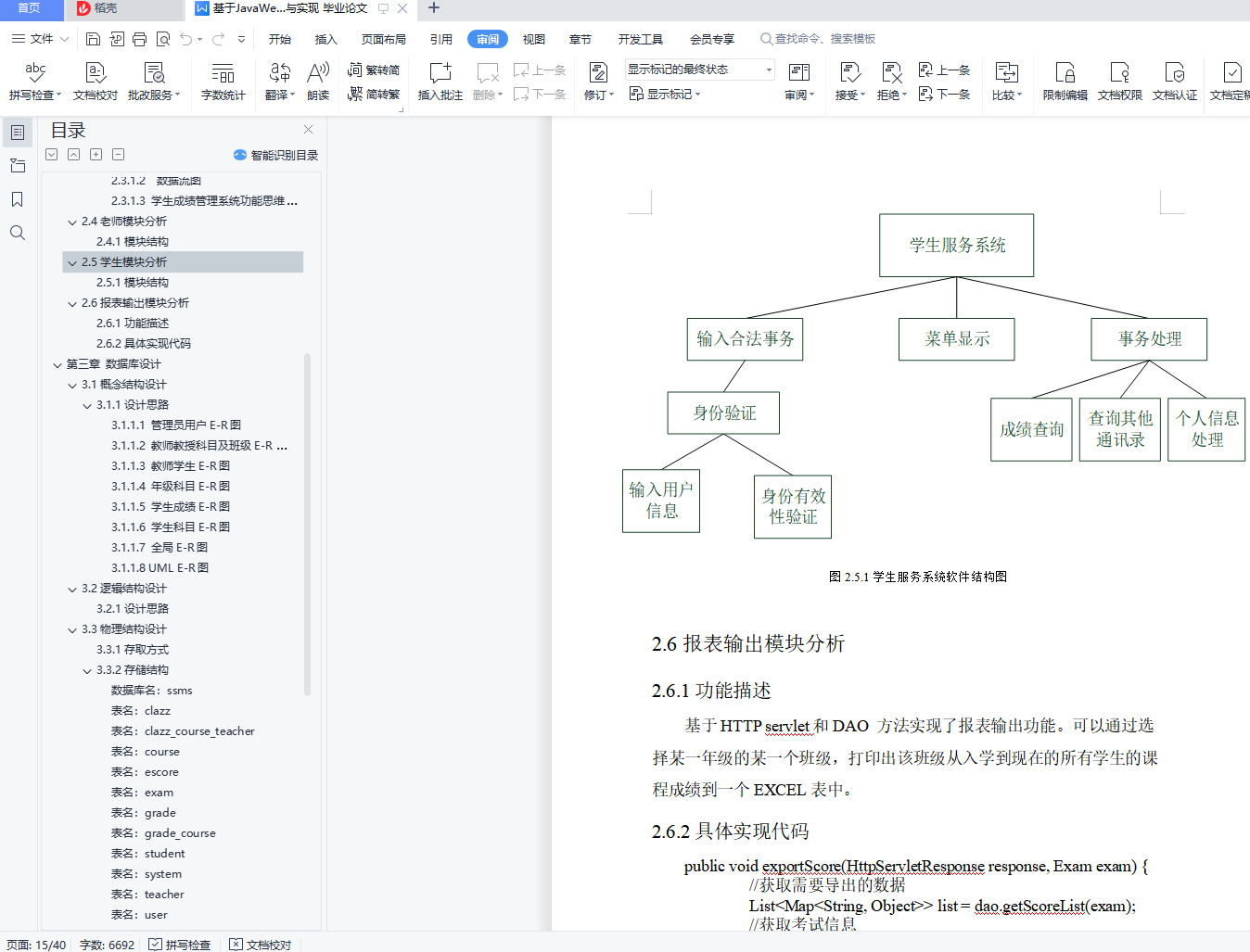The height and width of the screenshot is (952, 1250).
Task: Switch to the 页面布局 ribbon tab
Action: [x=384, y=39]
